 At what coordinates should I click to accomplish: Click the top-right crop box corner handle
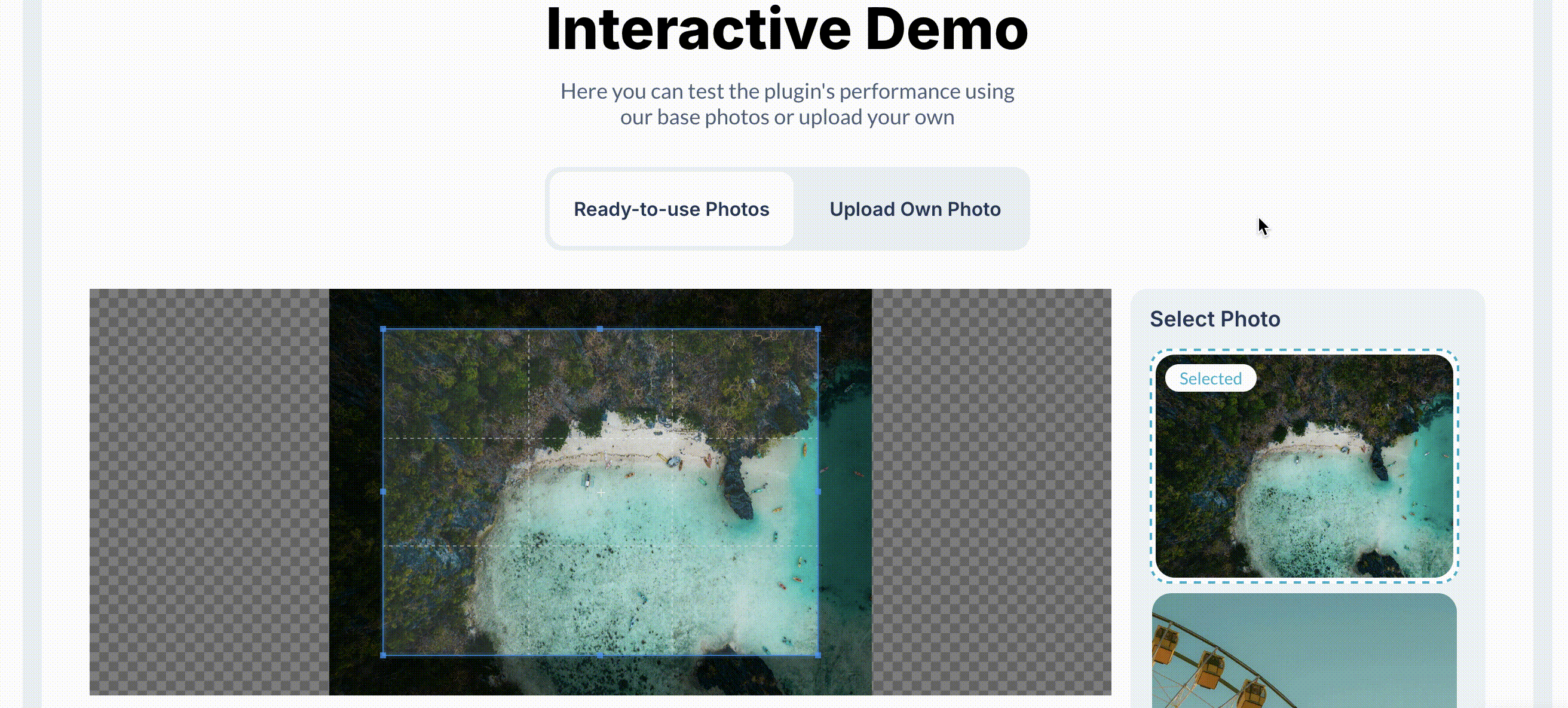click(x=817, y=329)
